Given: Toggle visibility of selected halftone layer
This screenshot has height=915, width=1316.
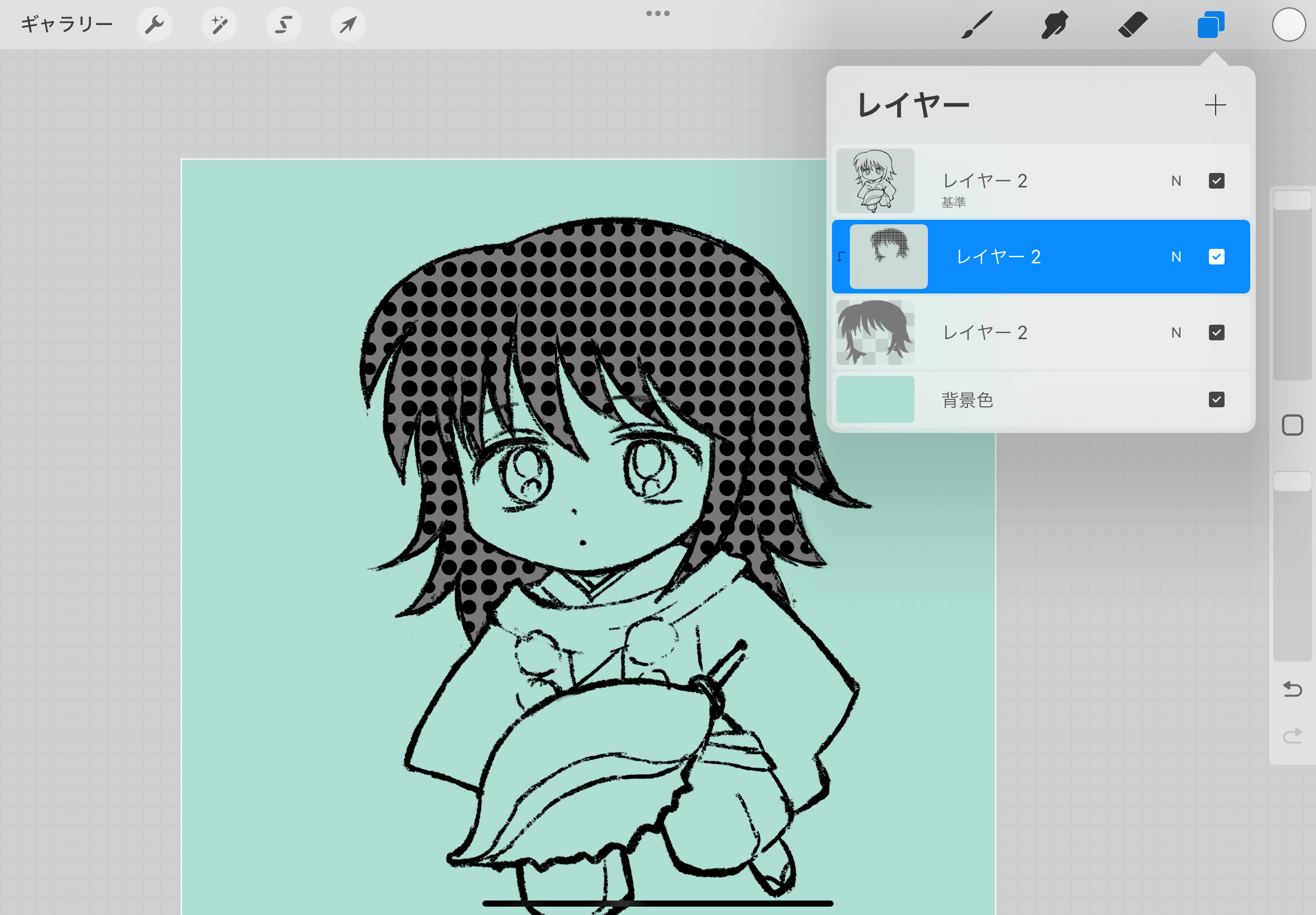Looking at the screenshot, I should point(1216,257).
